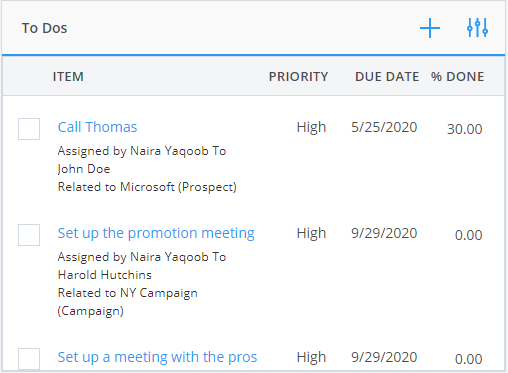Sort by the % DONE column header
508x373 pixels.
[457, 77]
